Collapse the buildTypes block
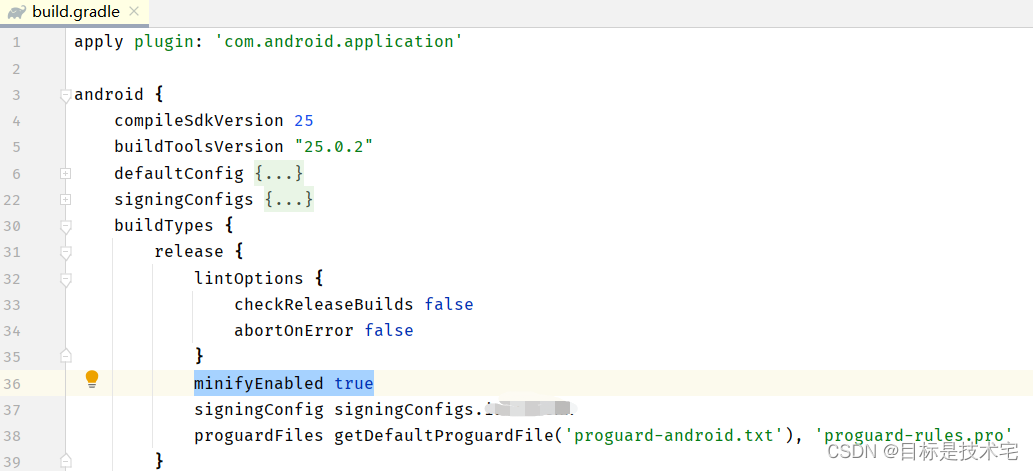This screenshot has height=471, width=1033. point(65,226)
